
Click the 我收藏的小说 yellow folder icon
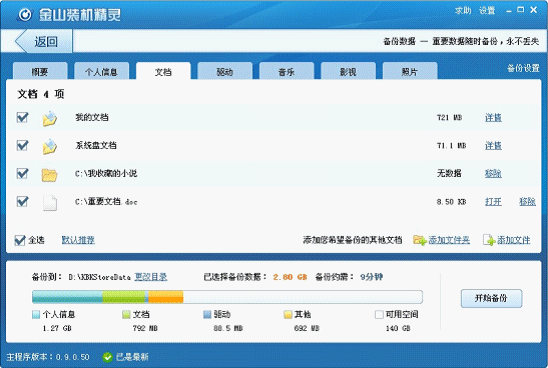pos(50,175)
